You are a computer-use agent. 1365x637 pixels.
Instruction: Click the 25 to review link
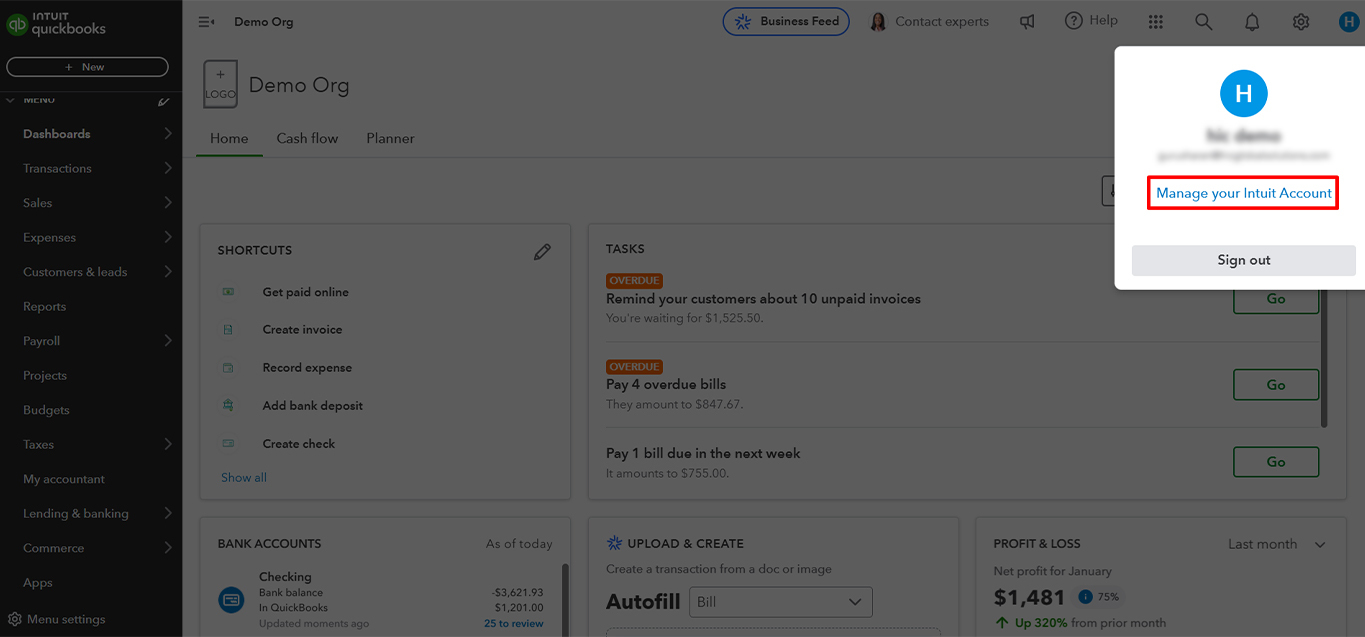click(513, 623)
